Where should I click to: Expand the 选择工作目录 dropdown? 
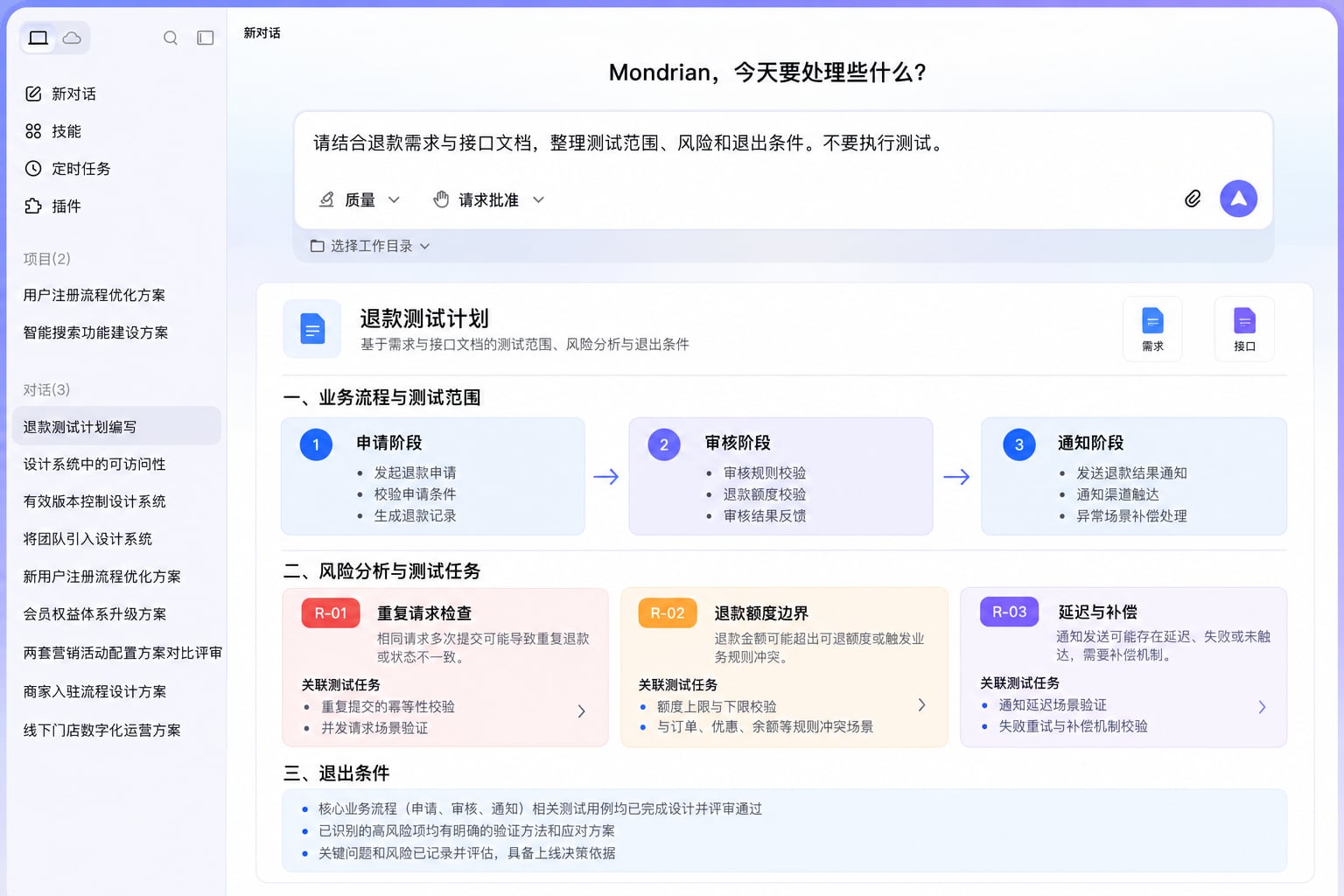point(370,246)
